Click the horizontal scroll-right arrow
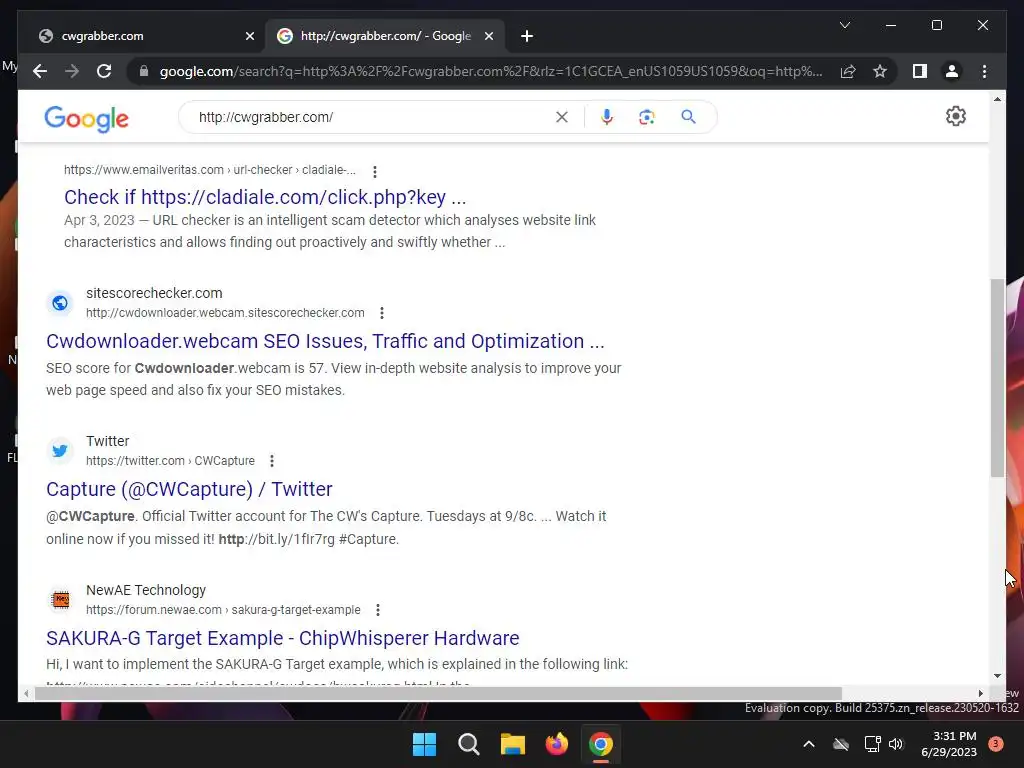The width and height of the screenshot is (1024, 768). 980,694
